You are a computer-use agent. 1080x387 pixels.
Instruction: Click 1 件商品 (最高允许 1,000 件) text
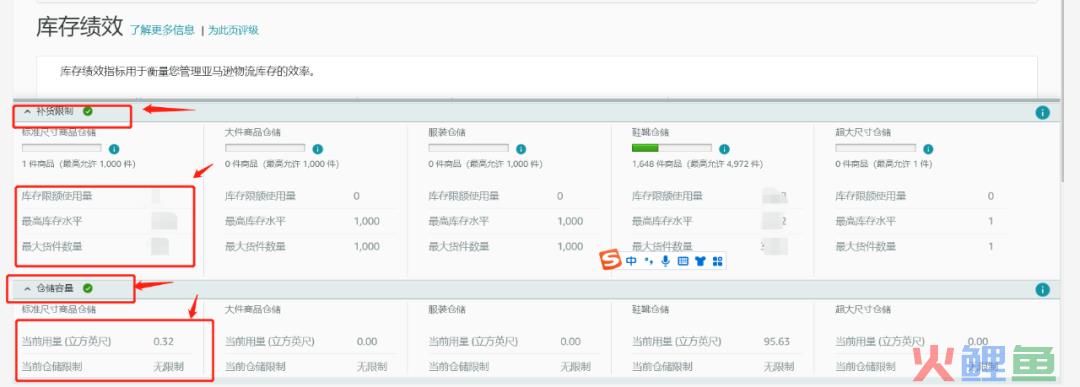(79, 165)
